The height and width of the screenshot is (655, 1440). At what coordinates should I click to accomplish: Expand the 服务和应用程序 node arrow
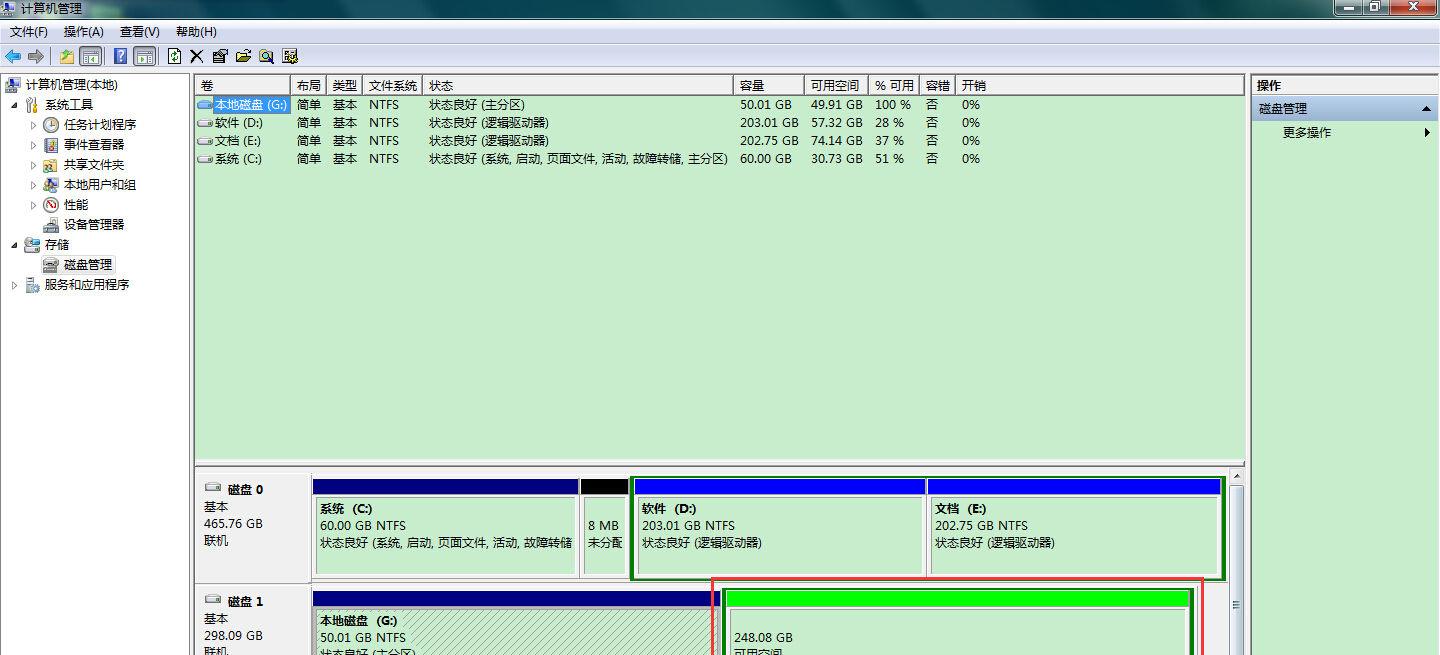(x=14, y=285)
